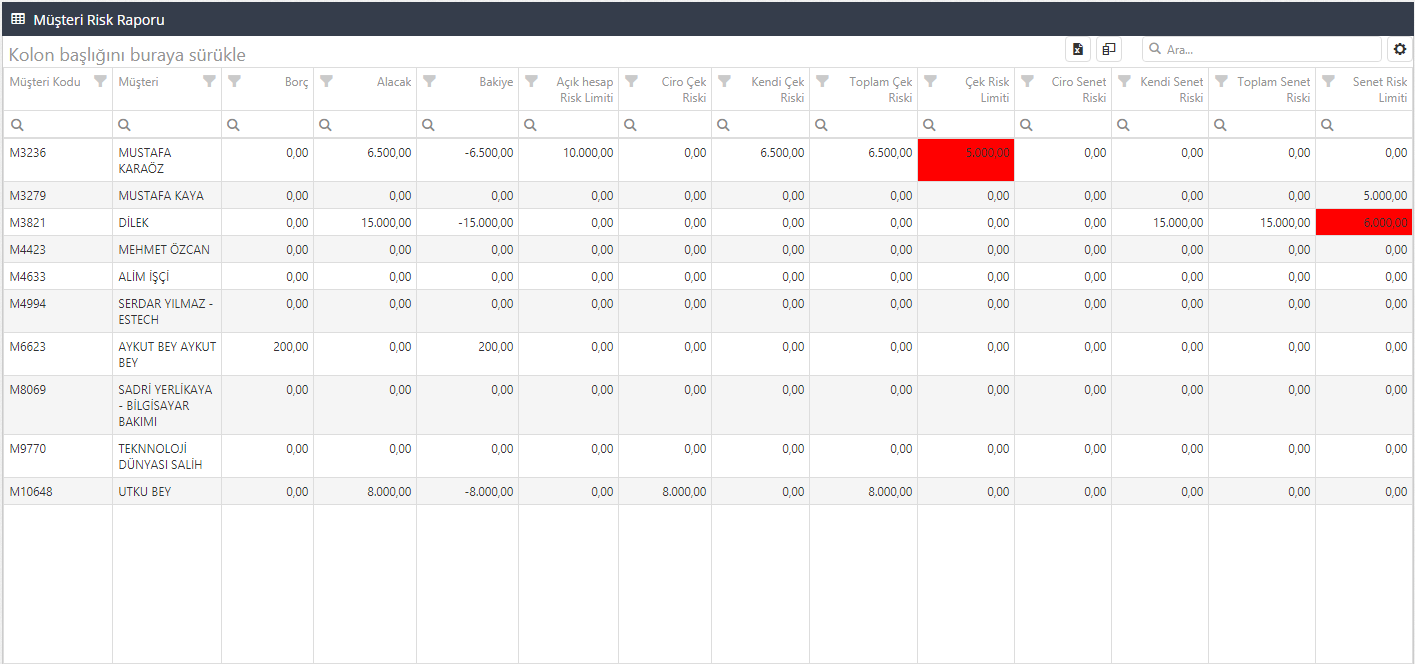Expand the Senet Risk Limiti header filter
Screen dimensions: 1415x664
(x=1328, y=82)
